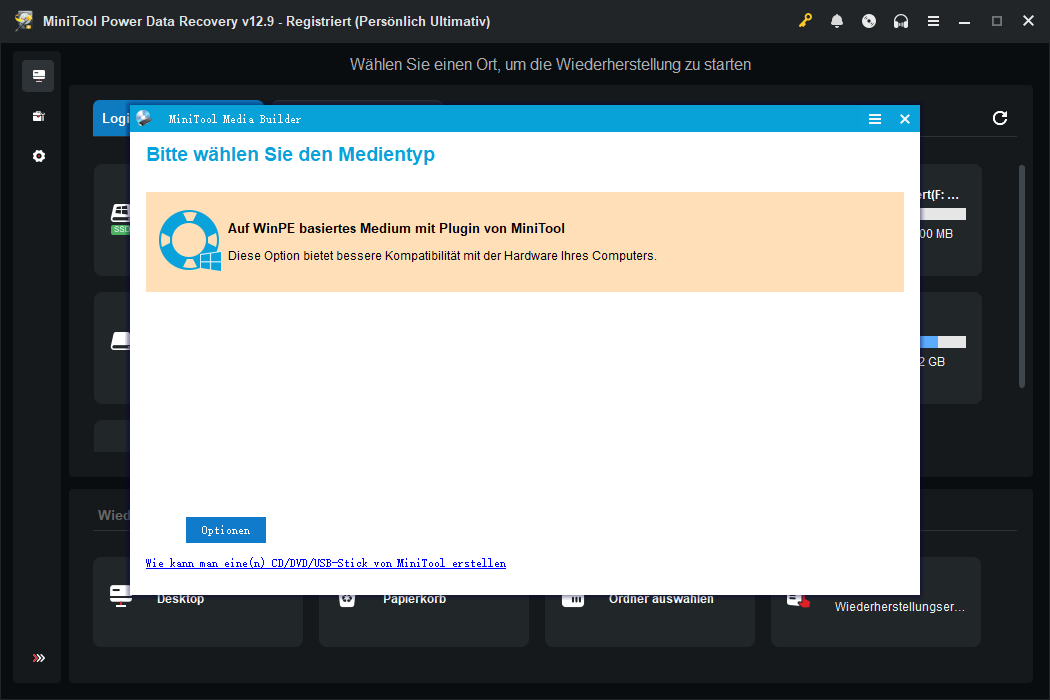The width and height of the screenshot is (1050, 700).
Task: Click the WinPE lifebuoy icon
Action: coord(190,240)
